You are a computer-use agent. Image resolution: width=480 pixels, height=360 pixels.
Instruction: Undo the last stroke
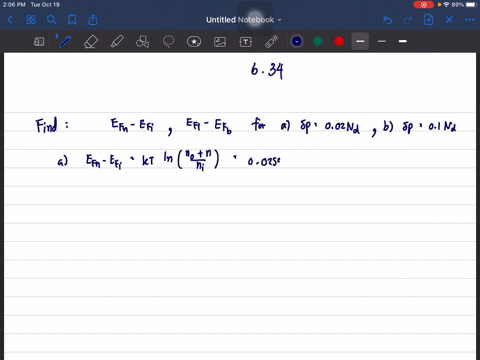[x=387, y=20]
